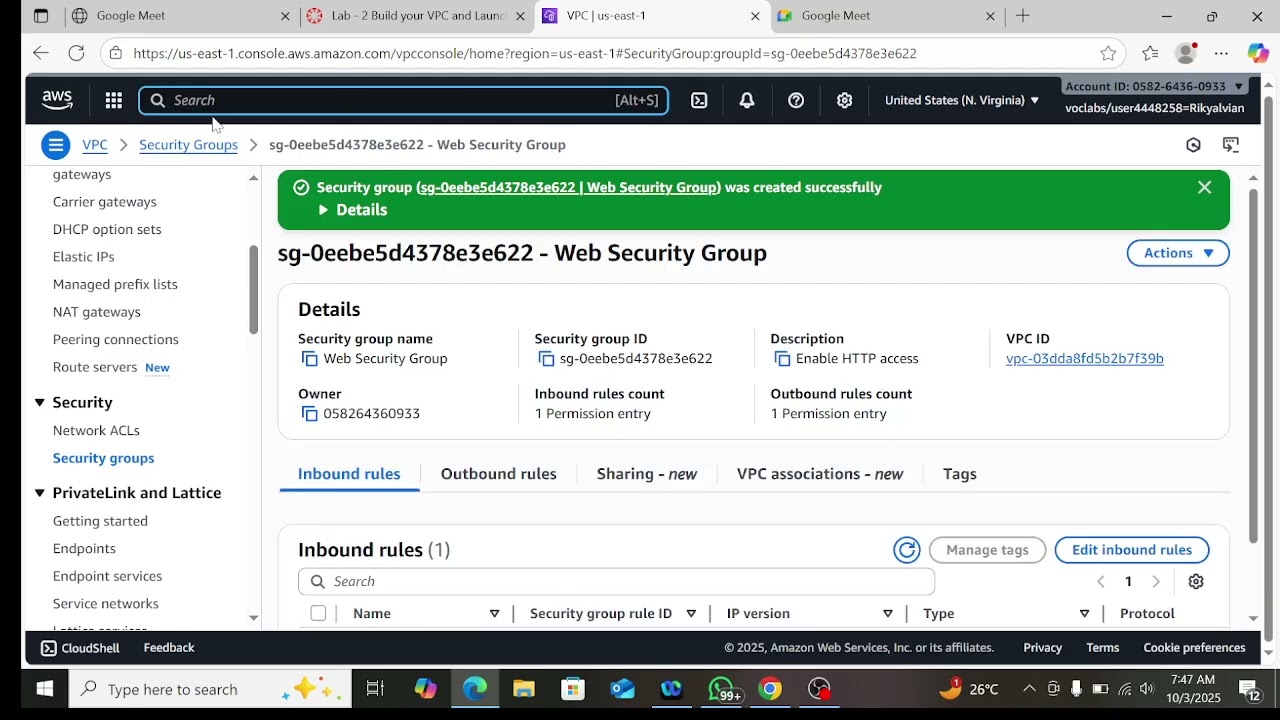
Task: Refresh the inbound rules list
Action: [907, 550]
